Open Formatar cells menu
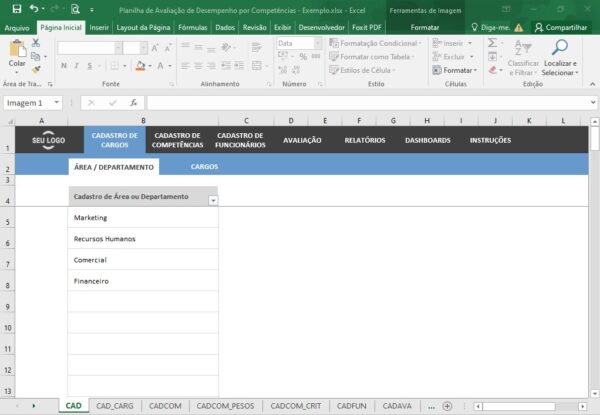600x415 pixels. pyautogui.click(x=454, y=70)
